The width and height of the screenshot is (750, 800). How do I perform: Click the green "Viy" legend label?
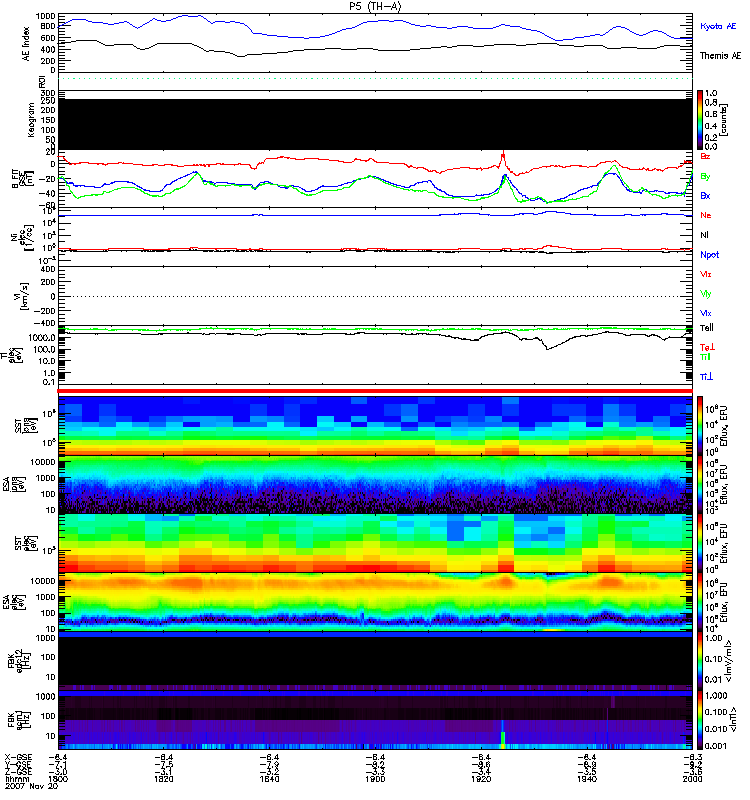coord(706,294)
